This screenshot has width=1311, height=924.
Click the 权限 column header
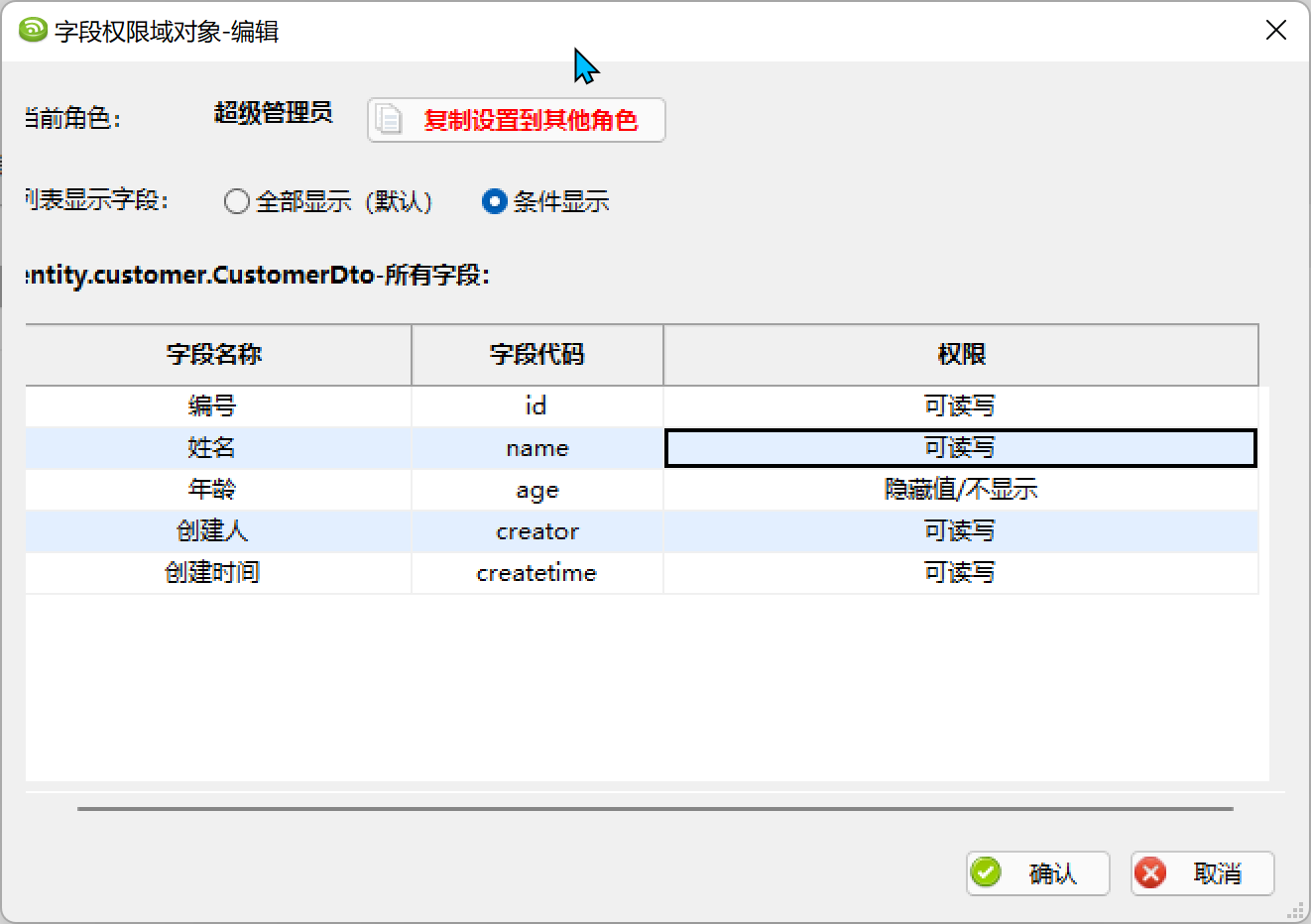[961, 354]
